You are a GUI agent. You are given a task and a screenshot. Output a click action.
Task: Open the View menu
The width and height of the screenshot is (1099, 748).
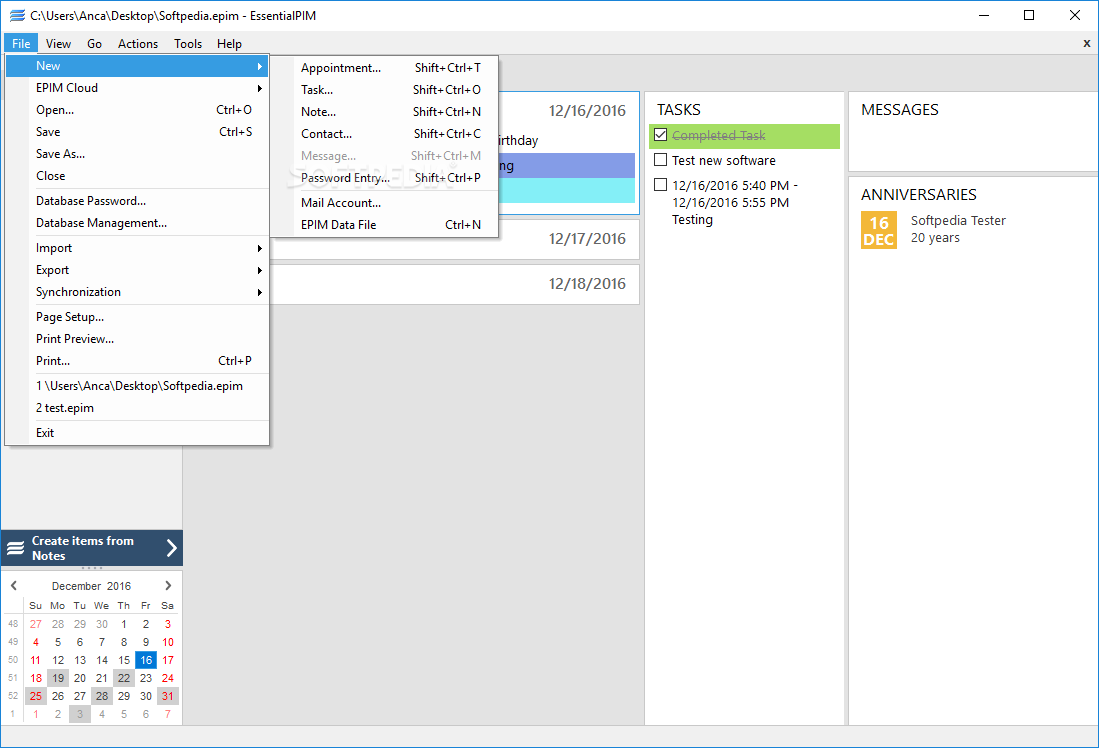[x=58, y=43]
